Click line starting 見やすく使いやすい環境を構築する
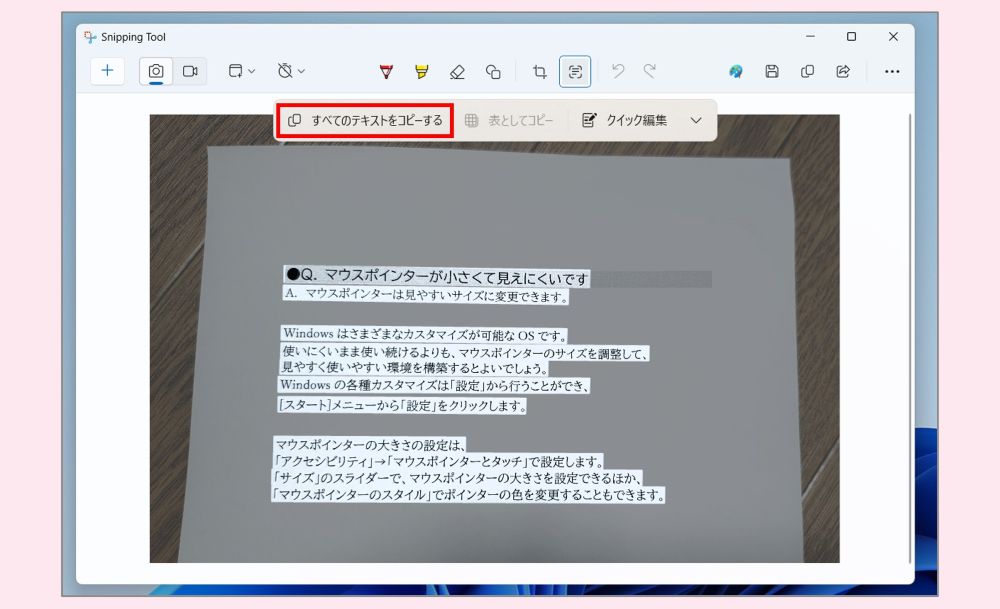This screenshot has width=1000, height=609. [x=414, y=368]
